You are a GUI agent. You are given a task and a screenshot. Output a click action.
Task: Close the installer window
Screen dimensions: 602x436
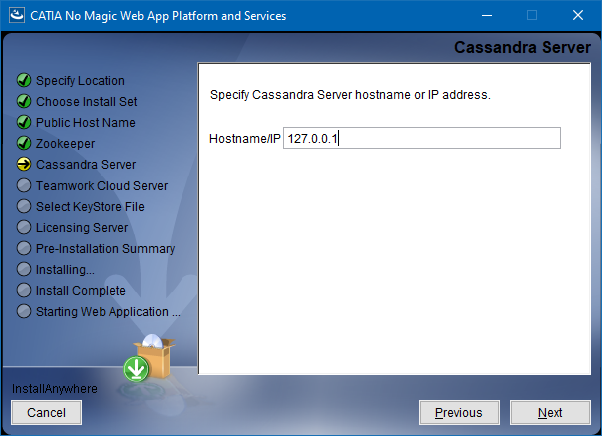click(x=578, y=15)
